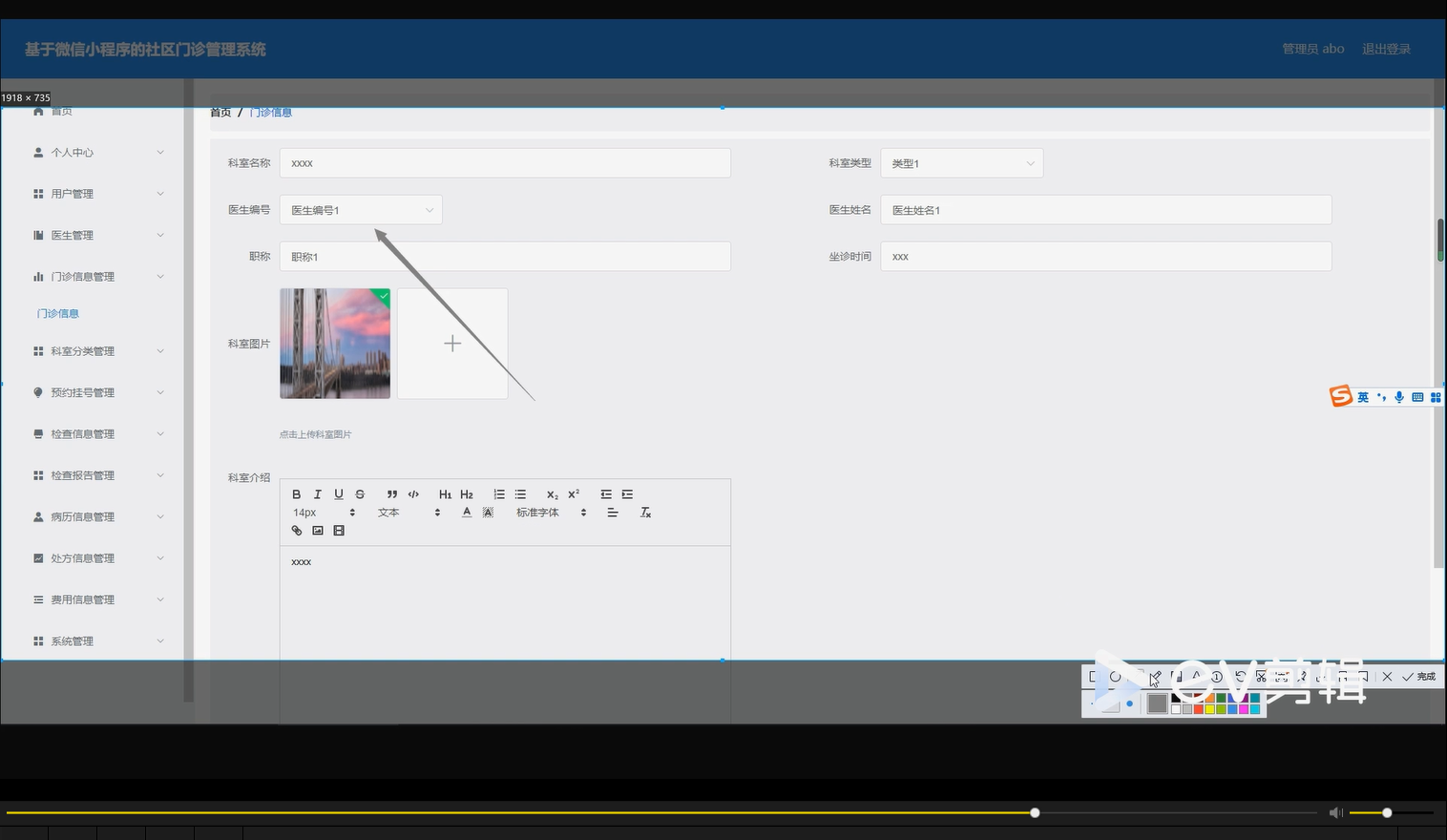Insert a hyperlink in the editor

point(297,531)
